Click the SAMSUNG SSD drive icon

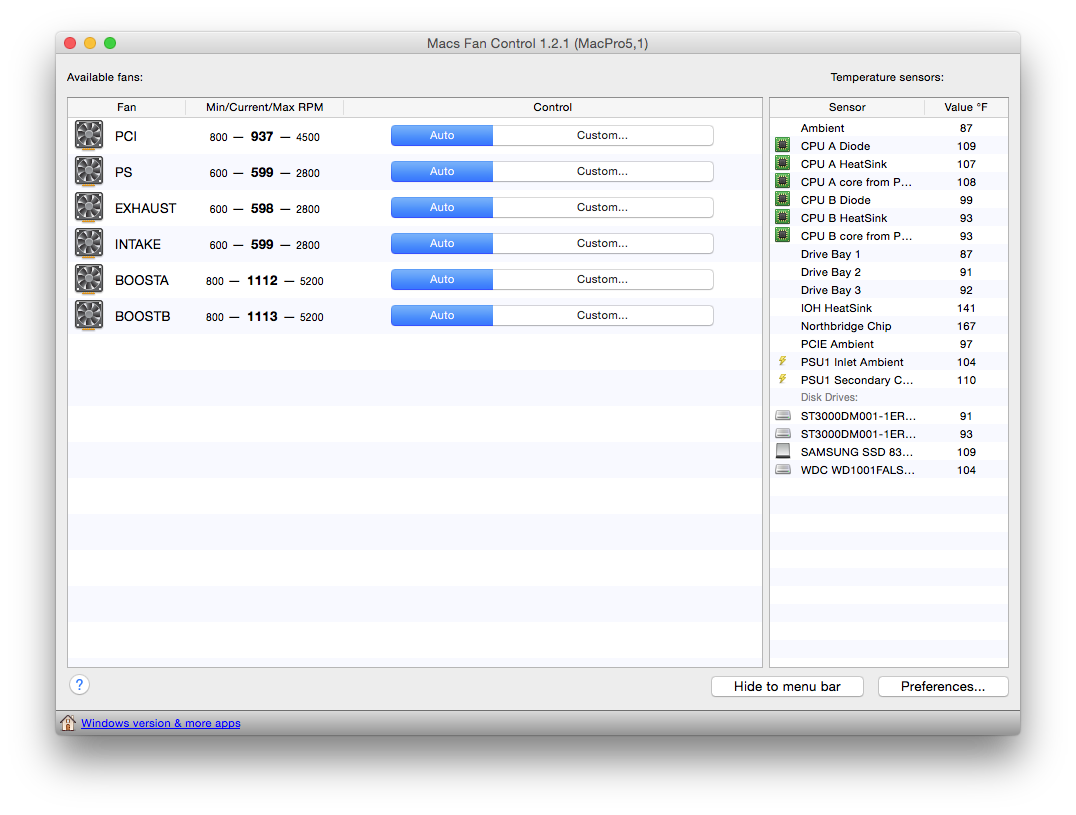point(782,451)
